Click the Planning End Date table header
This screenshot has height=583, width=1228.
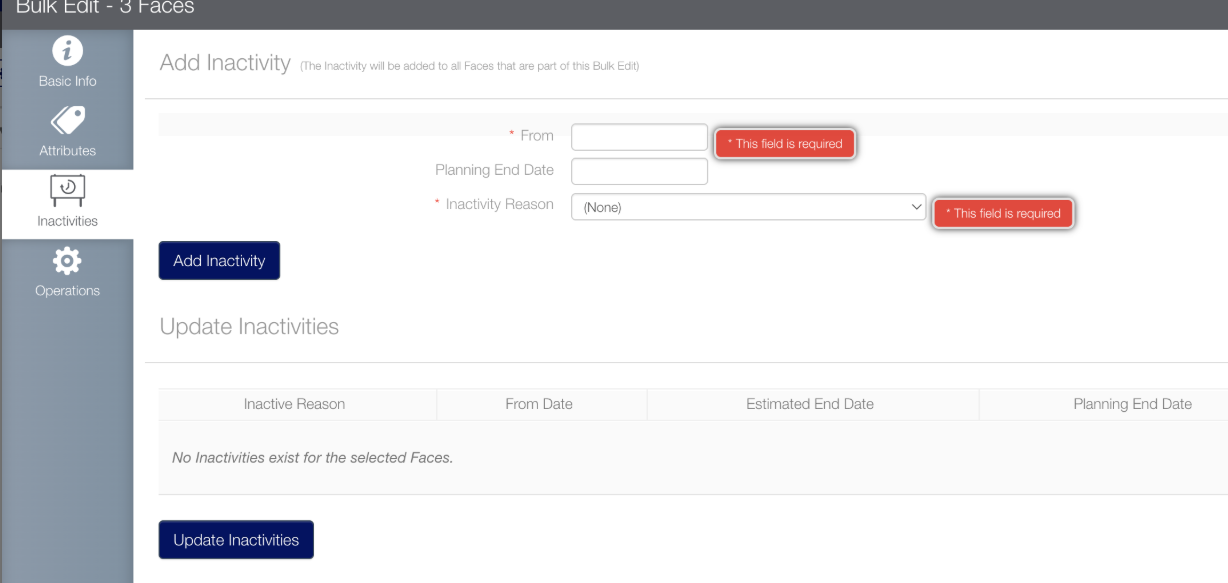point(1131,404)
